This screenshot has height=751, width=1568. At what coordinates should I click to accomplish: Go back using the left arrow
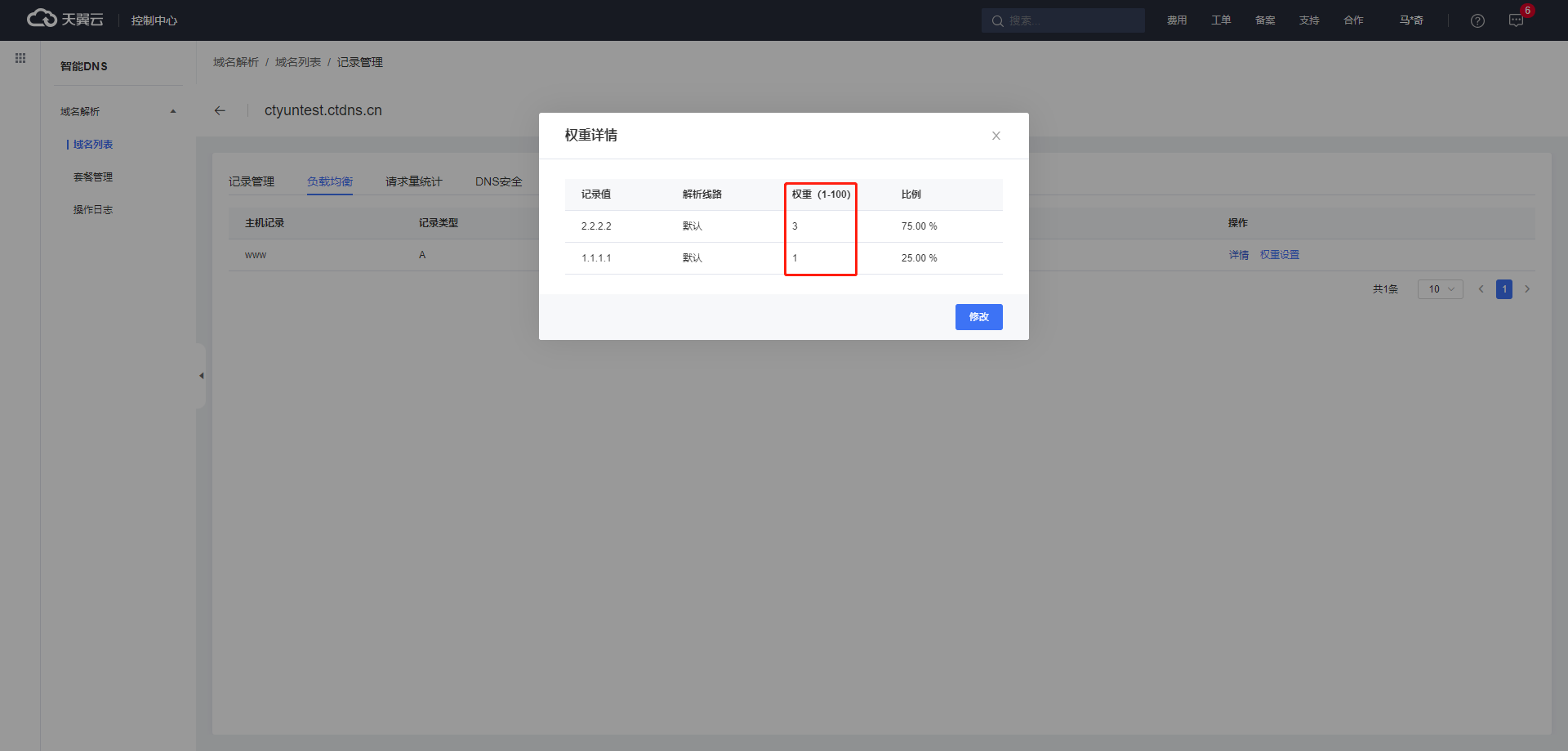click(x=220, y=110)
